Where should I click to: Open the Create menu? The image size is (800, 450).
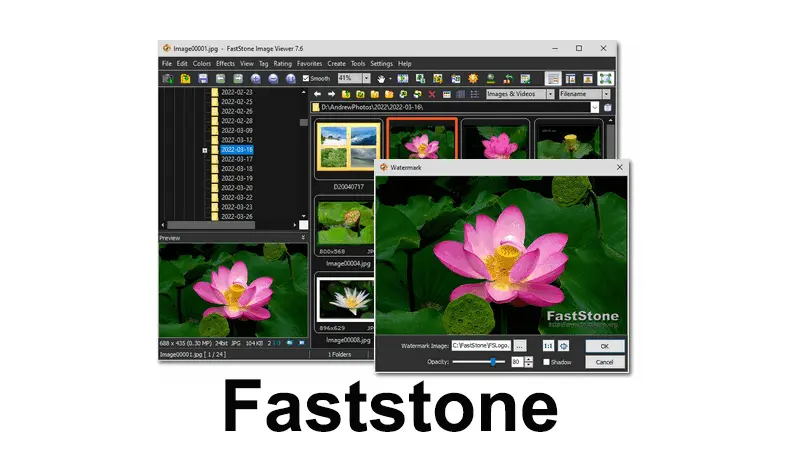[336, 64]
